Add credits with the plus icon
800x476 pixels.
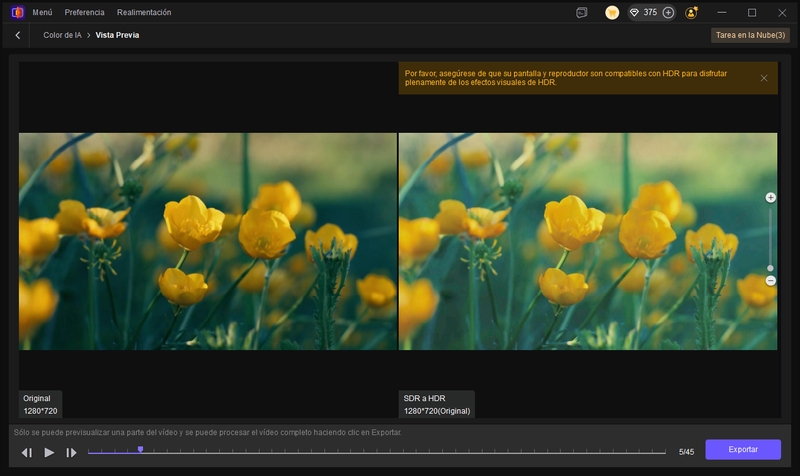(x=668, y=13)
